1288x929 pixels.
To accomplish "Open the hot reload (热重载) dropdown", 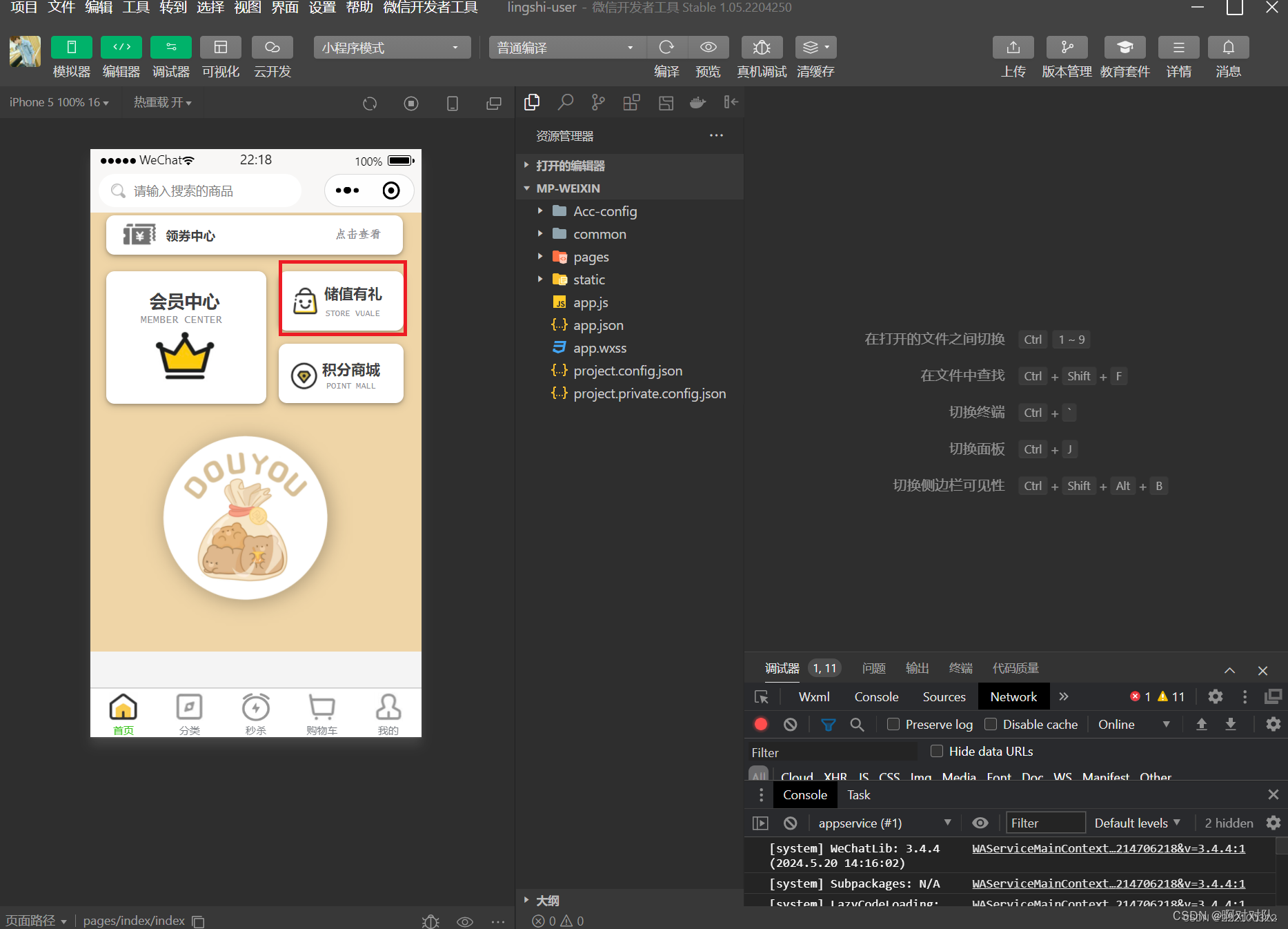I will click(163, 102).
